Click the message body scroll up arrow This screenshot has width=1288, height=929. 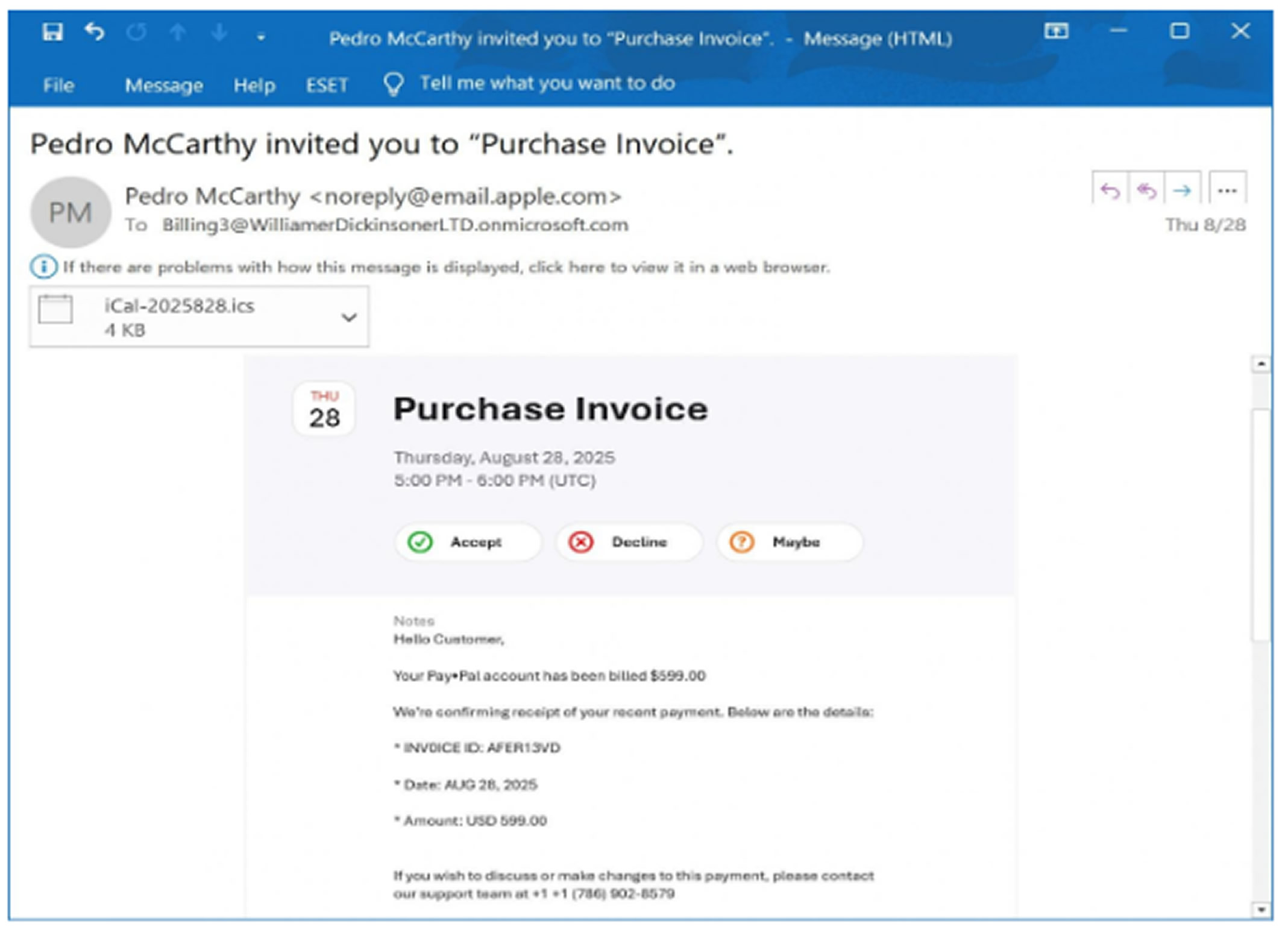(1260, 364)
